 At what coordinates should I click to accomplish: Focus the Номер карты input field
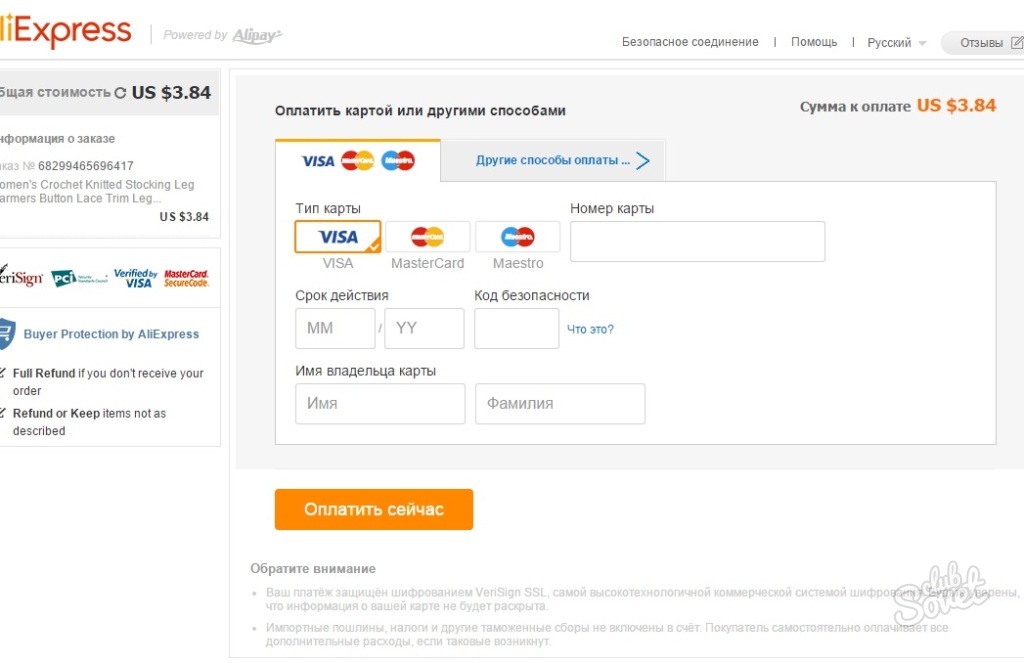coord(697,242)
